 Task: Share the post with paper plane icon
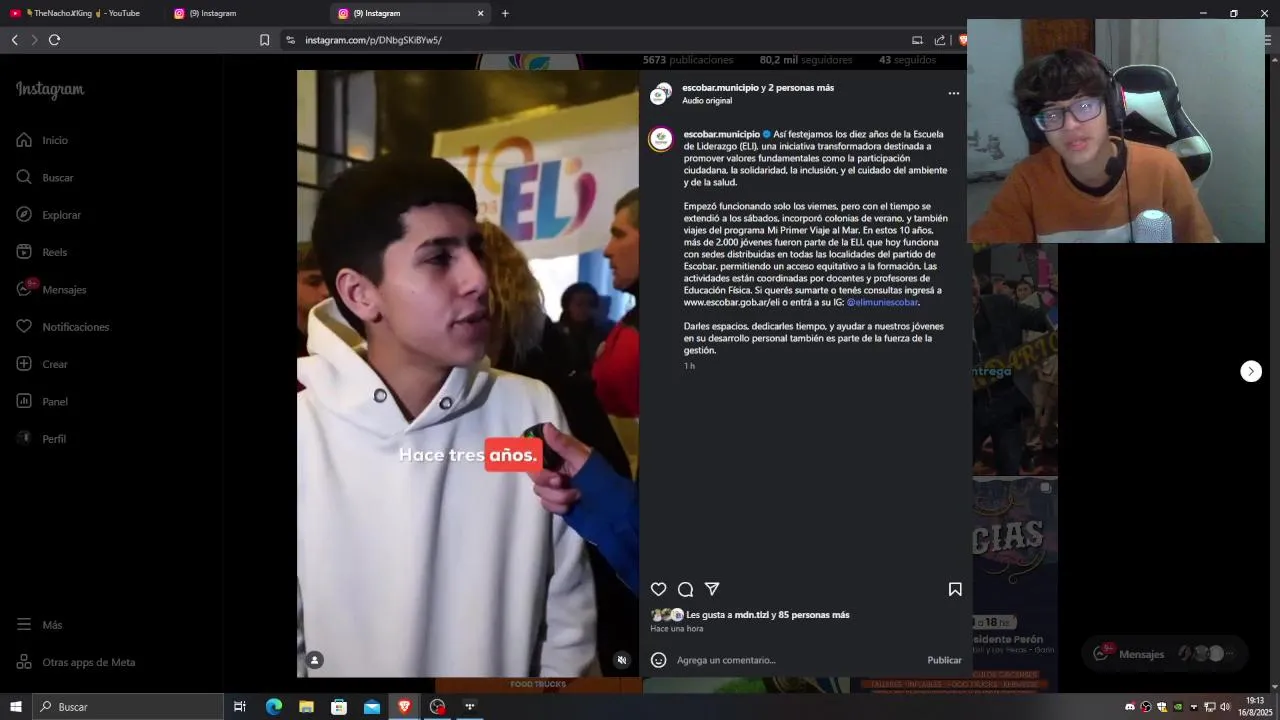tap(712, 589)
